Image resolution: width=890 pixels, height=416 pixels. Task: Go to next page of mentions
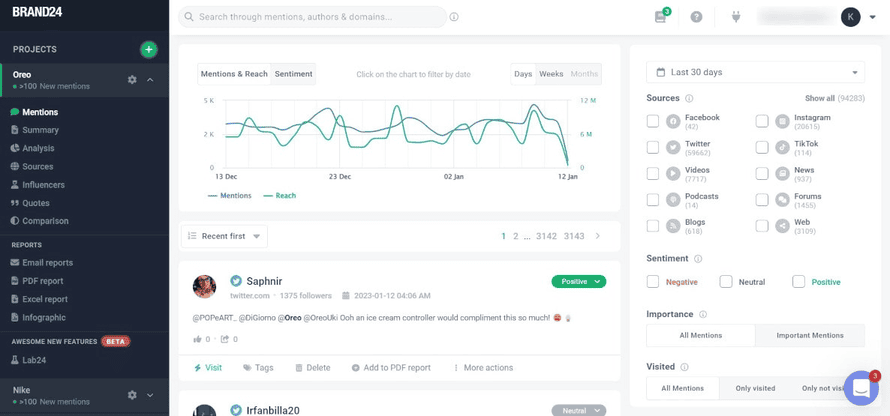(x=598, y=236)
